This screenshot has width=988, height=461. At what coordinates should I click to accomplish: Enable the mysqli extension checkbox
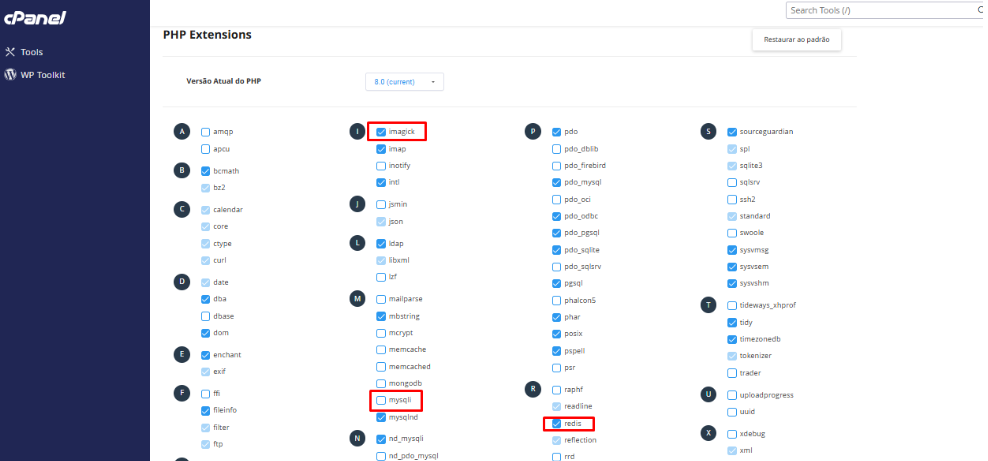pyautogui.click(x=381, y=400)
